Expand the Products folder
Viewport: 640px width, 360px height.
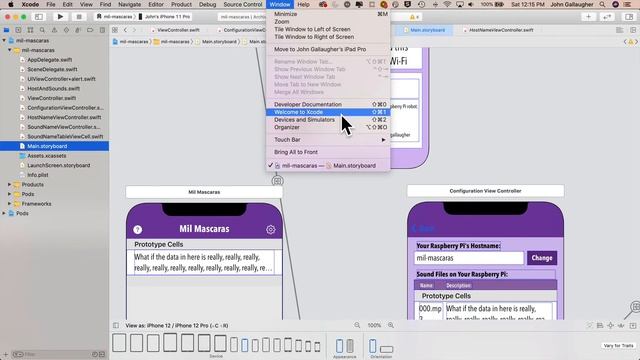pyautogui.click(x=9, y=184)
